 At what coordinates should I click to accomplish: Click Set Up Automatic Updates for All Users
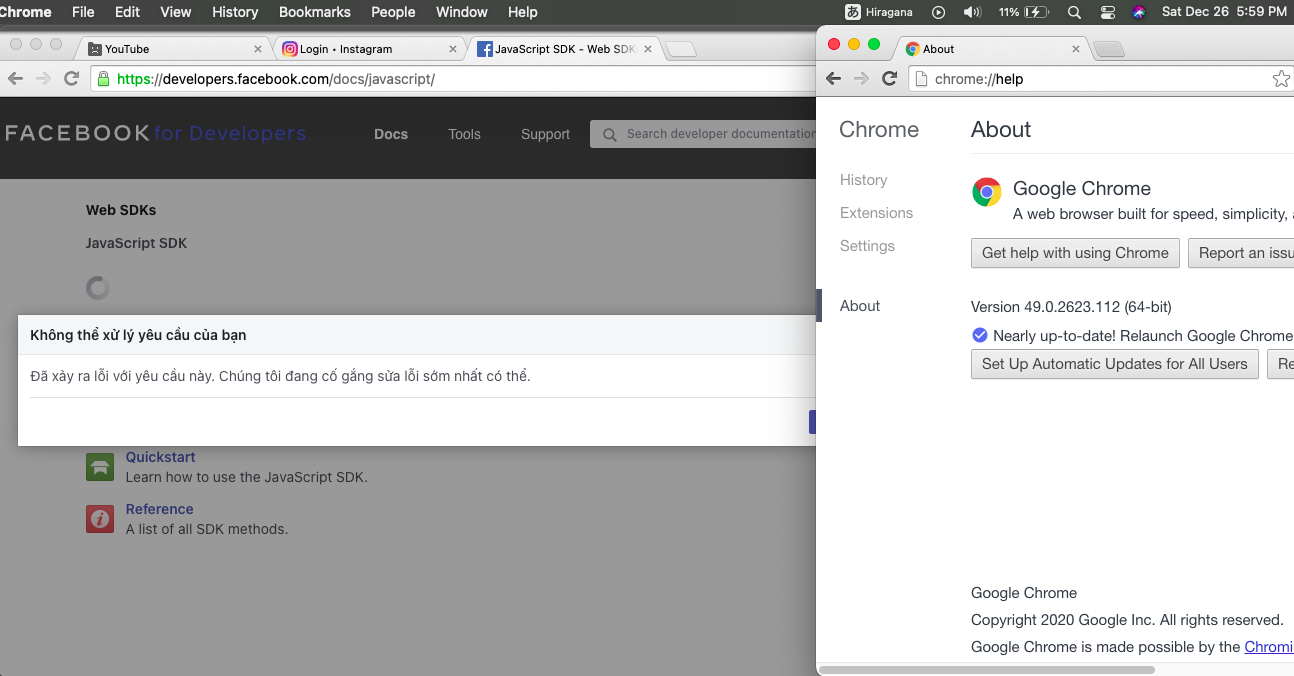(1115, 364)
